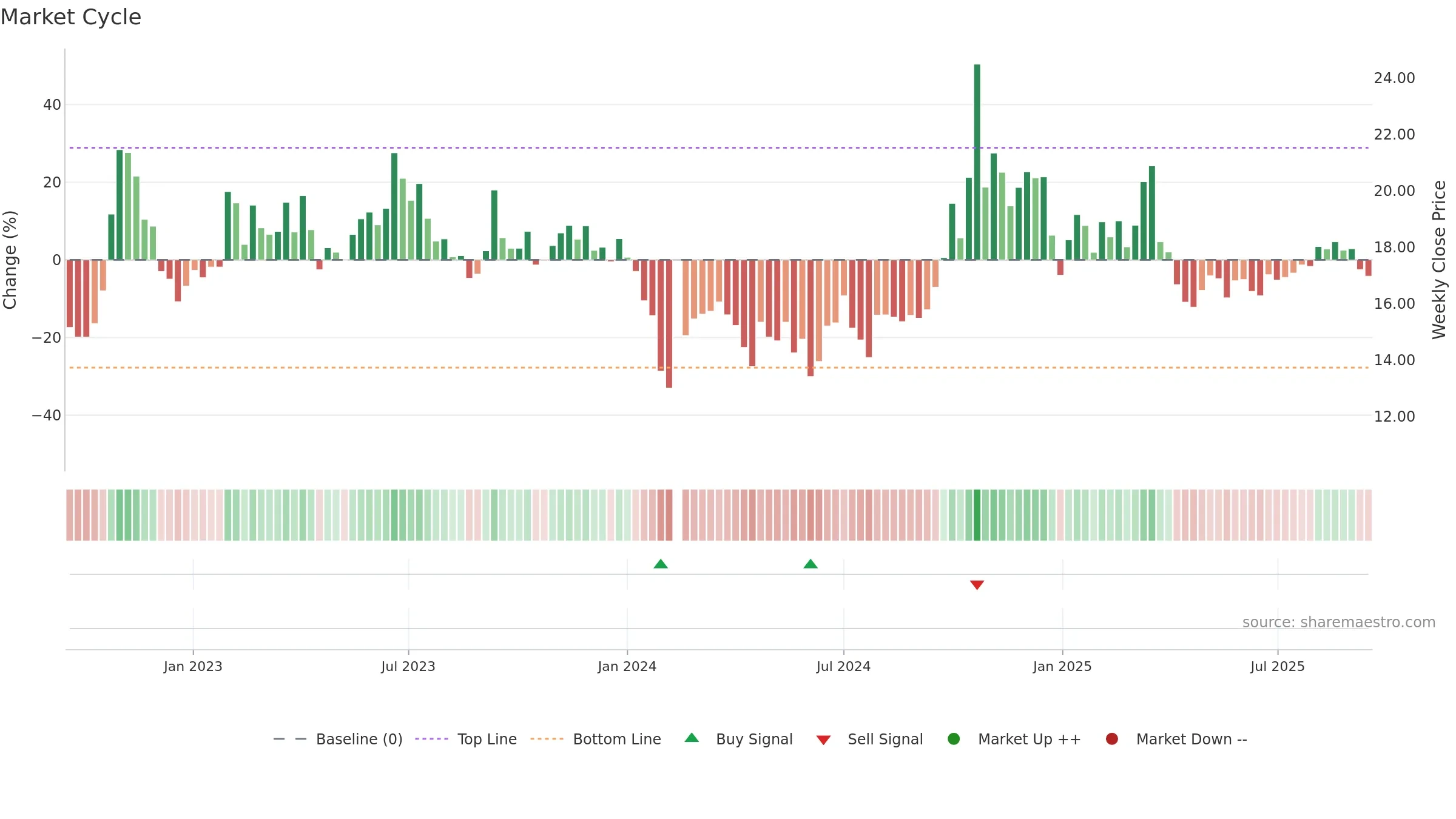Select the second buy signal marker before Jul 2024
Screen dimensions: 1456x819
pyautogui.click(x=811, y=564)
